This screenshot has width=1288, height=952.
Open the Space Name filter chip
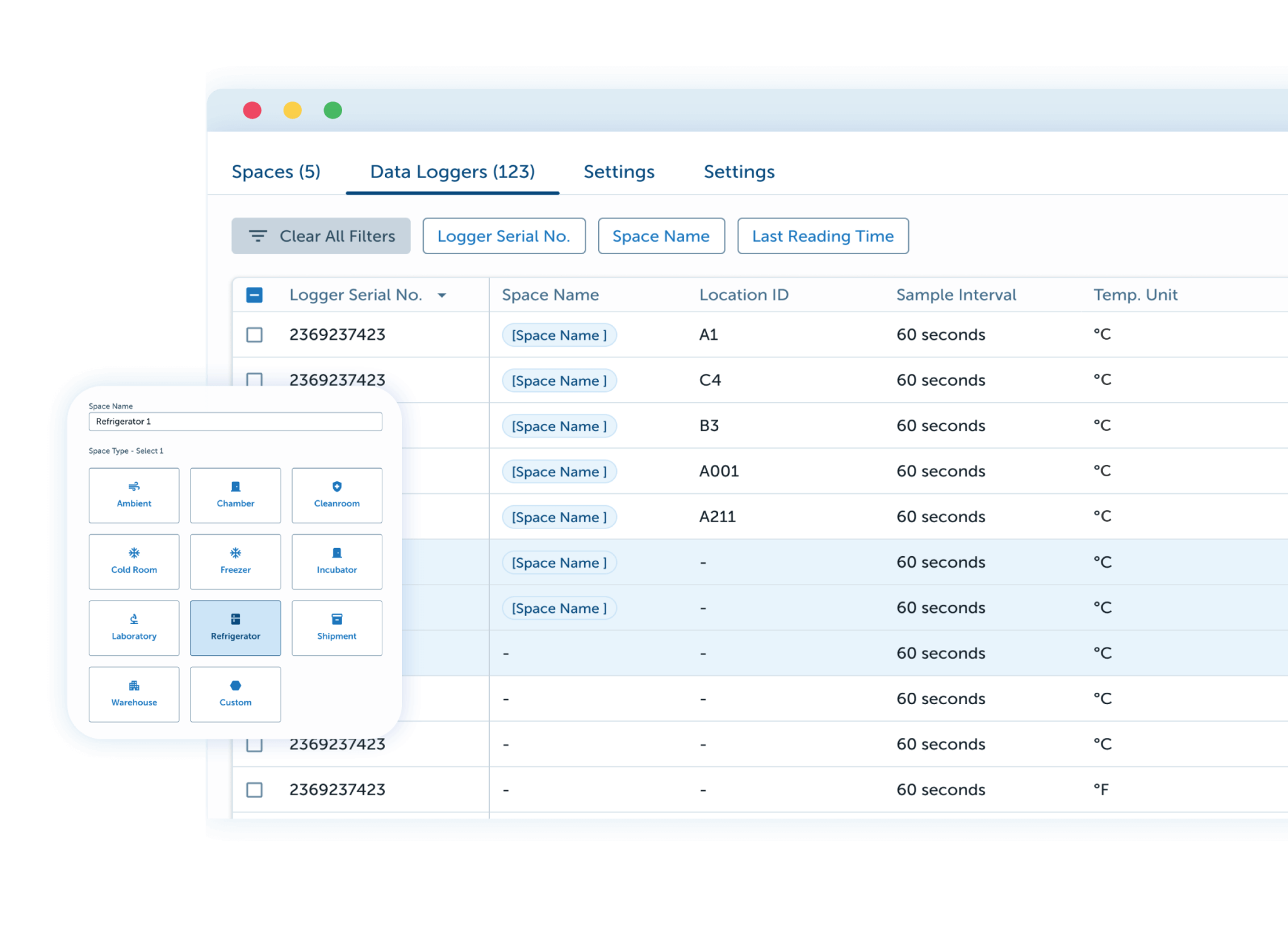[661, 236]
